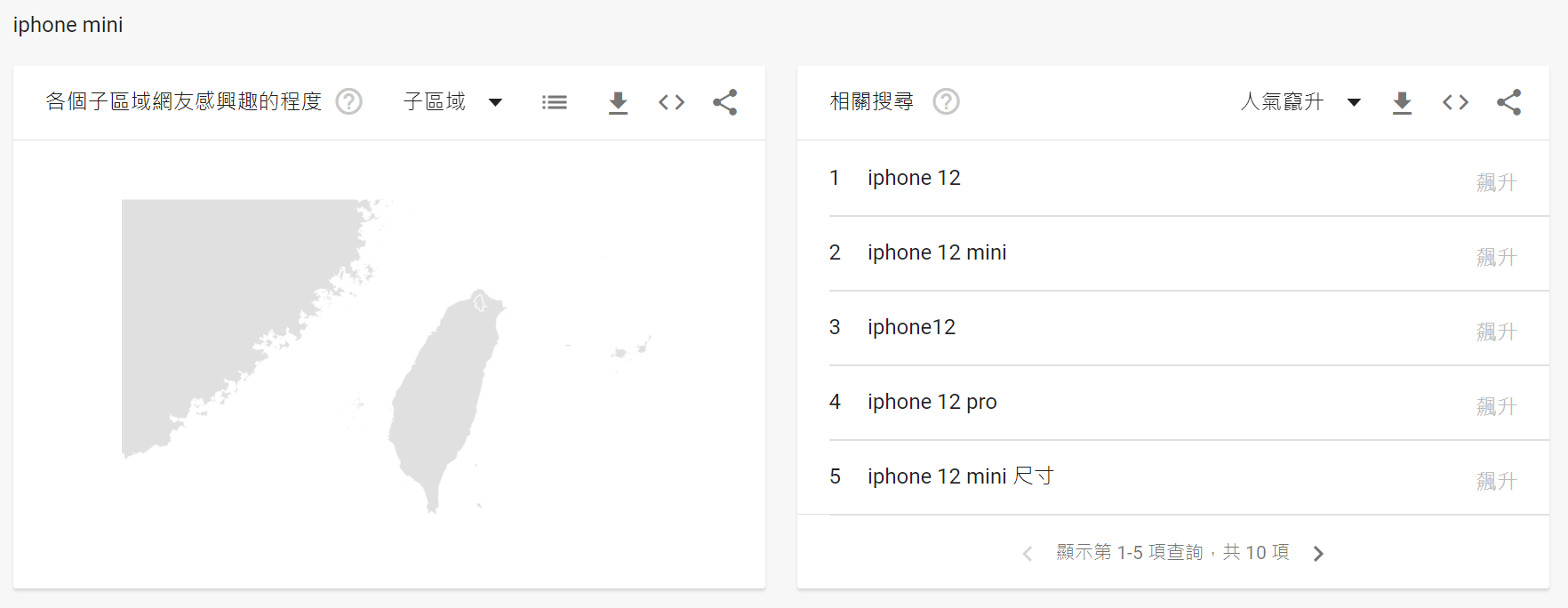Click the "iphone mini" heading text
1568x608 pixels.
coord(68,25)
